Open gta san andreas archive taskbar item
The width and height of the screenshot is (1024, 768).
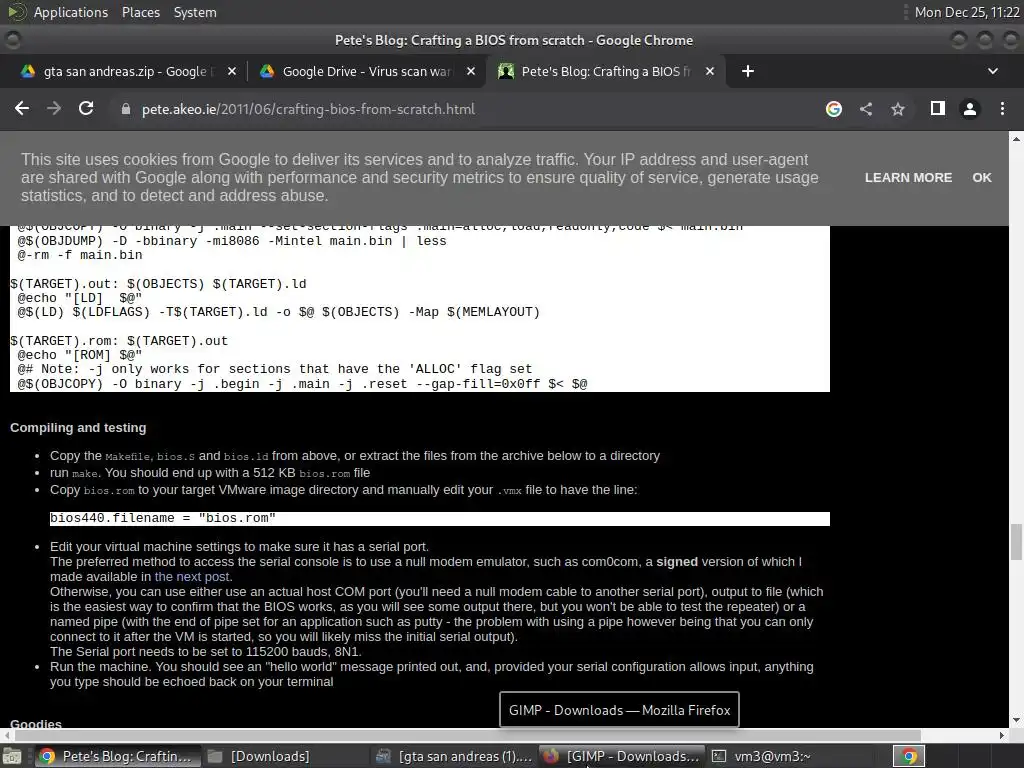coord(455,756)
